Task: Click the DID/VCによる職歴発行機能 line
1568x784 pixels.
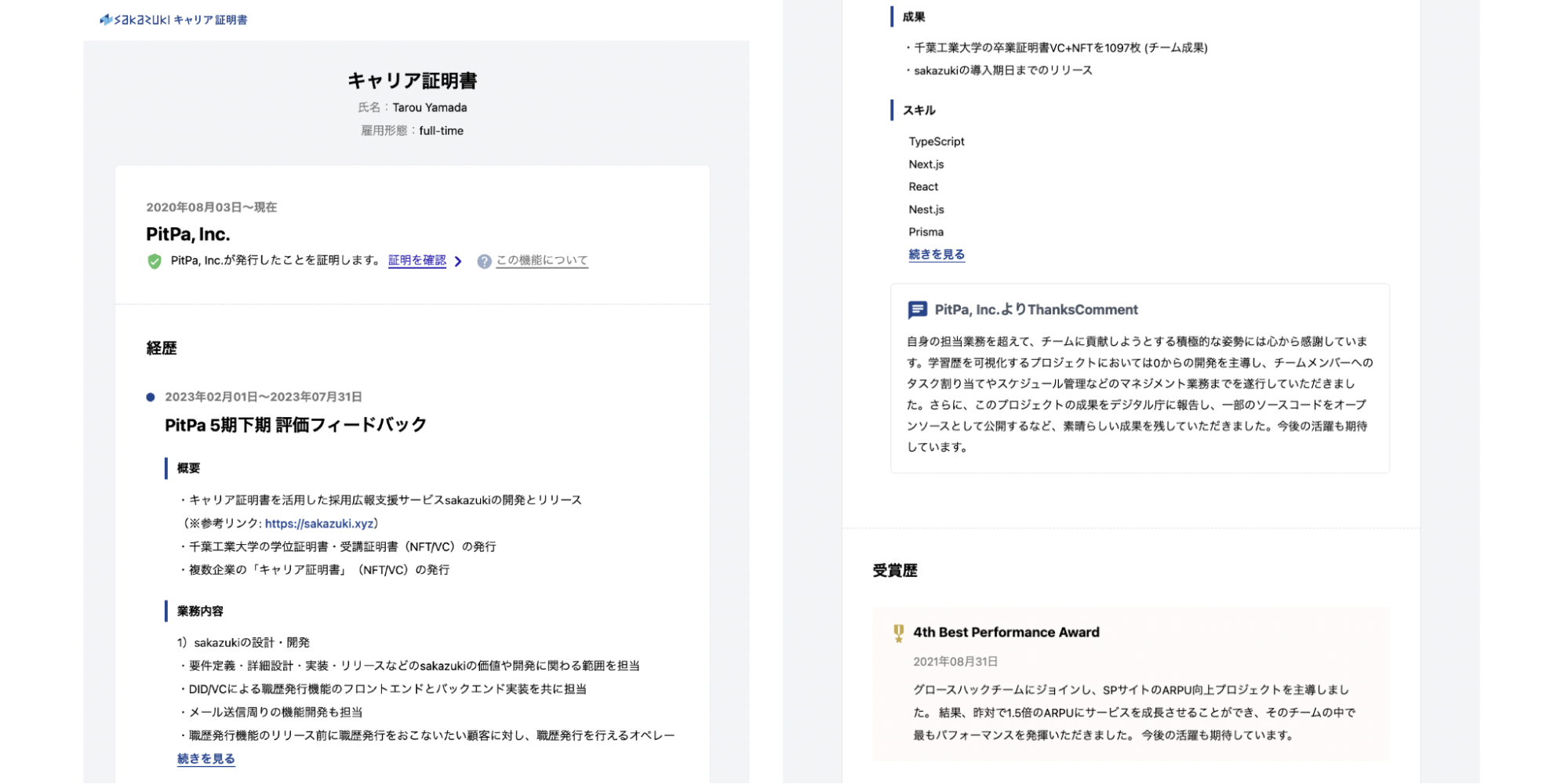Action: pos(383,689)
